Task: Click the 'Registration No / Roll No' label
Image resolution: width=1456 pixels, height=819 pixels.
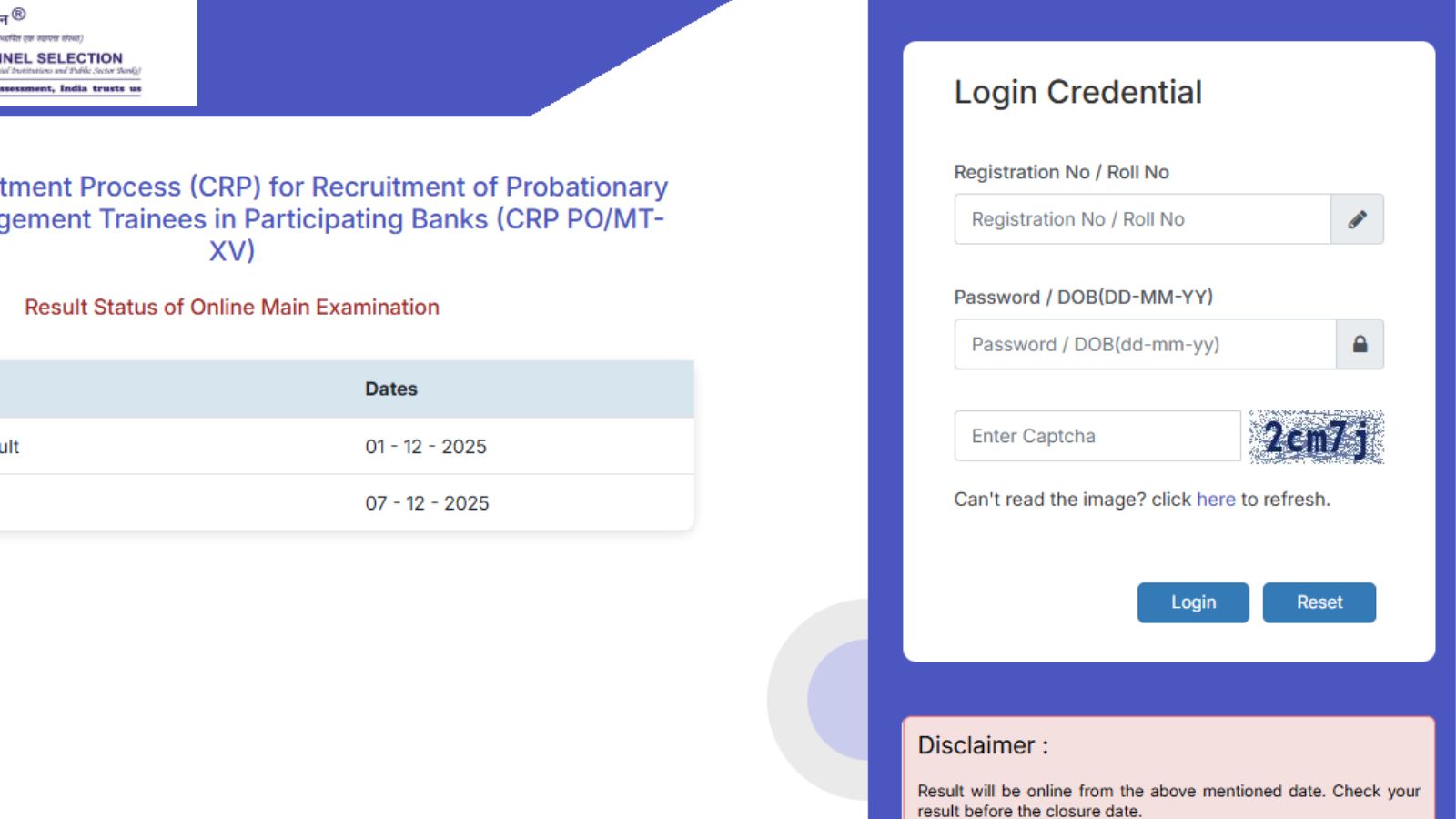Action: (x=1061, y=172)
